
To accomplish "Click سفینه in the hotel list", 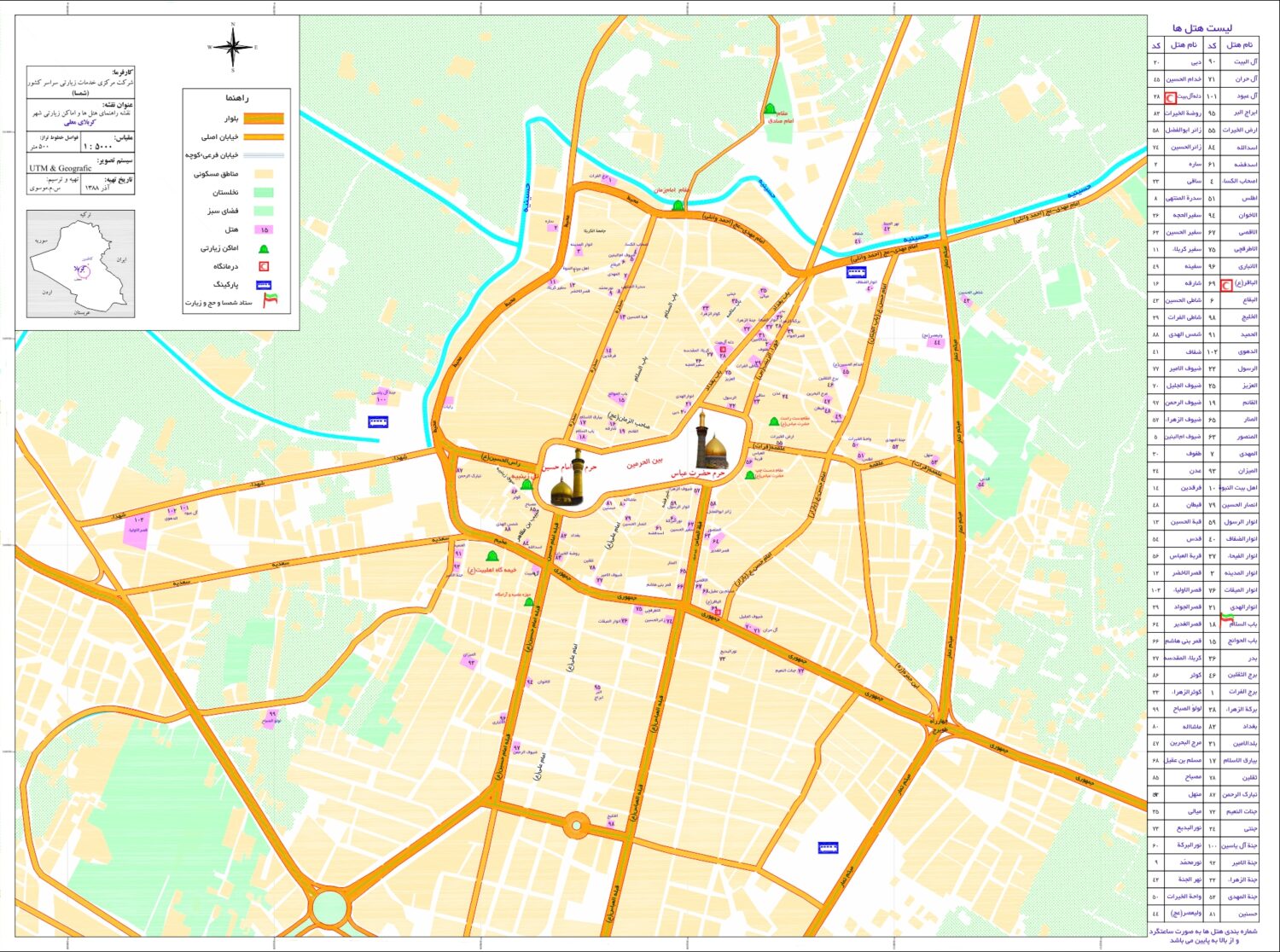I will point(1192,266).
